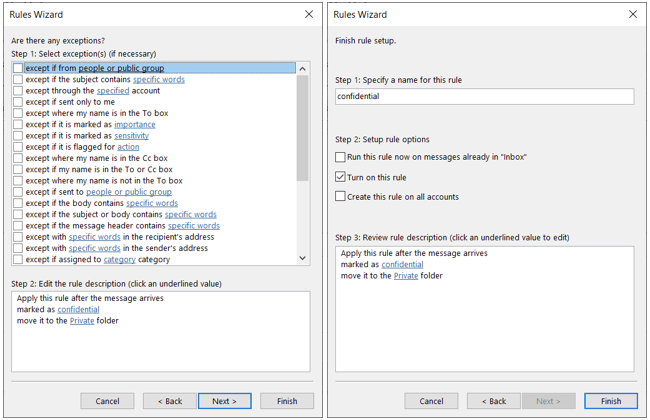The image size is (650, 420).
Task: Open 'specific words' link in subject contains exception
Action: pos(159,79)
